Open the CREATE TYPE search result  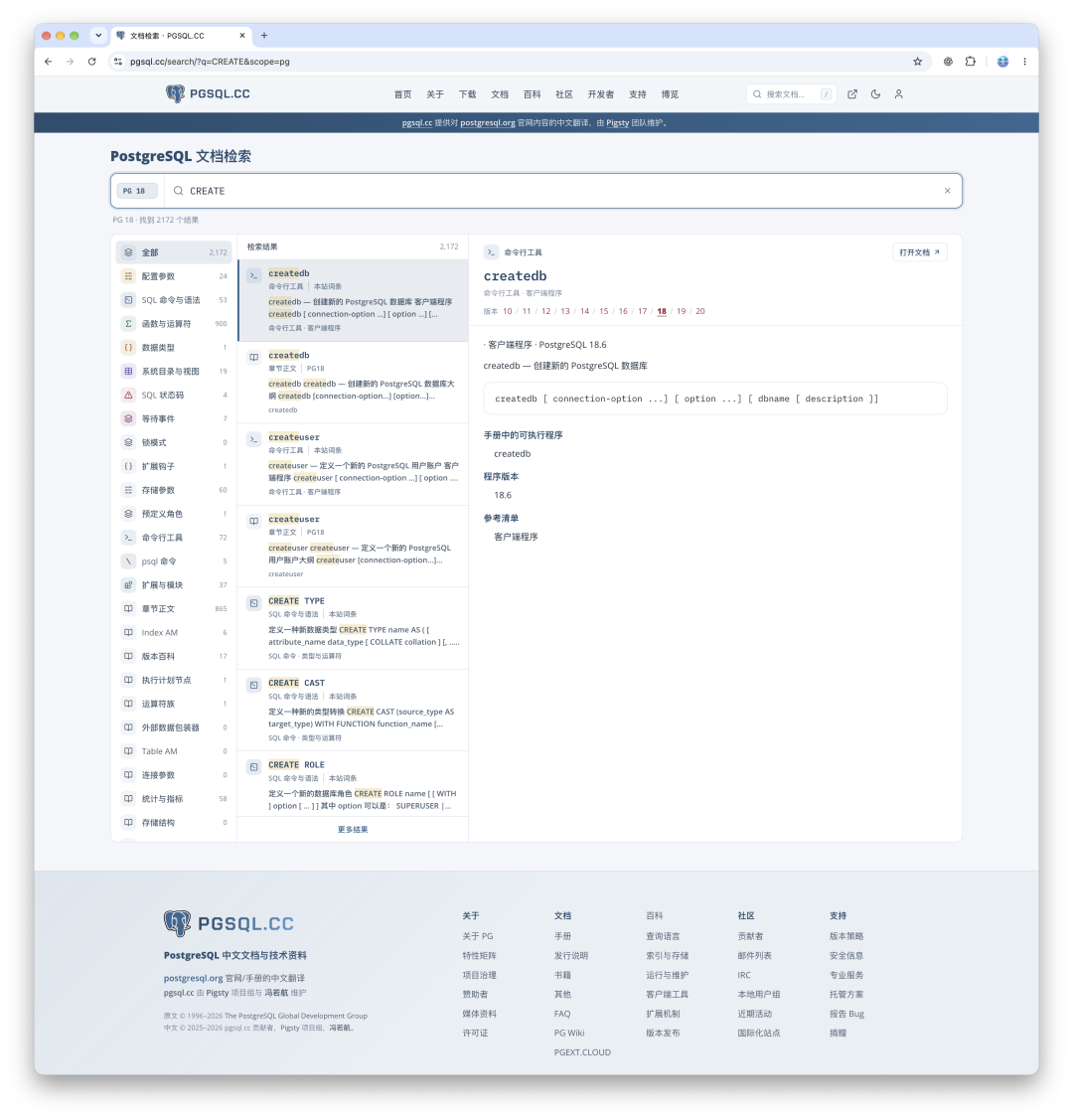point(353,628)
